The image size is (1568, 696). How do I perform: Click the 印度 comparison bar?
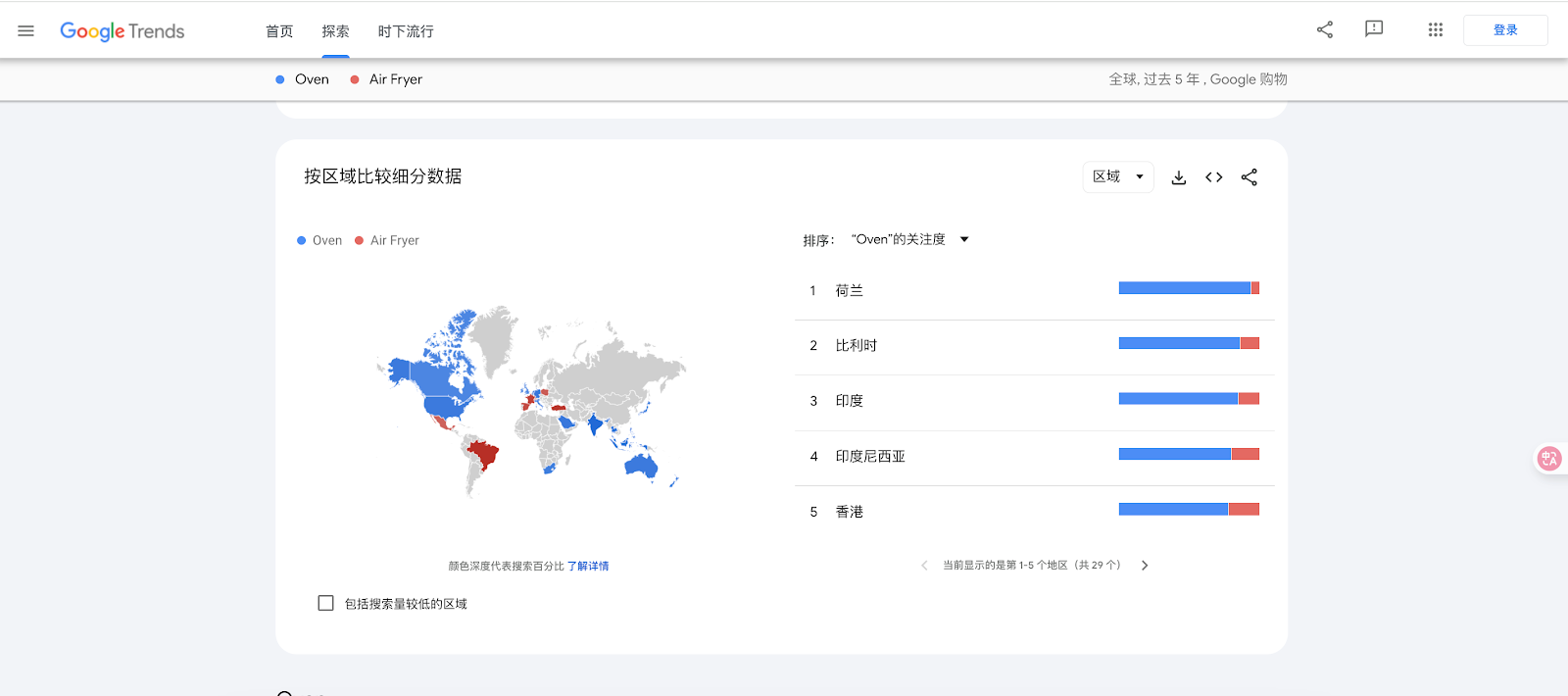tap(1189, 399)
